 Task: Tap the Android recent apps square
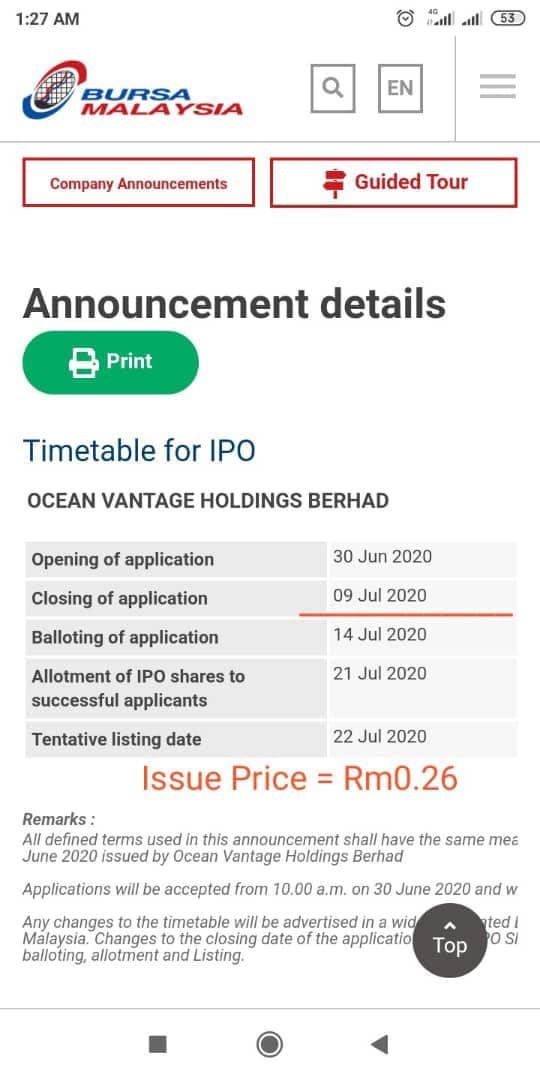(x=158, y=1044)
